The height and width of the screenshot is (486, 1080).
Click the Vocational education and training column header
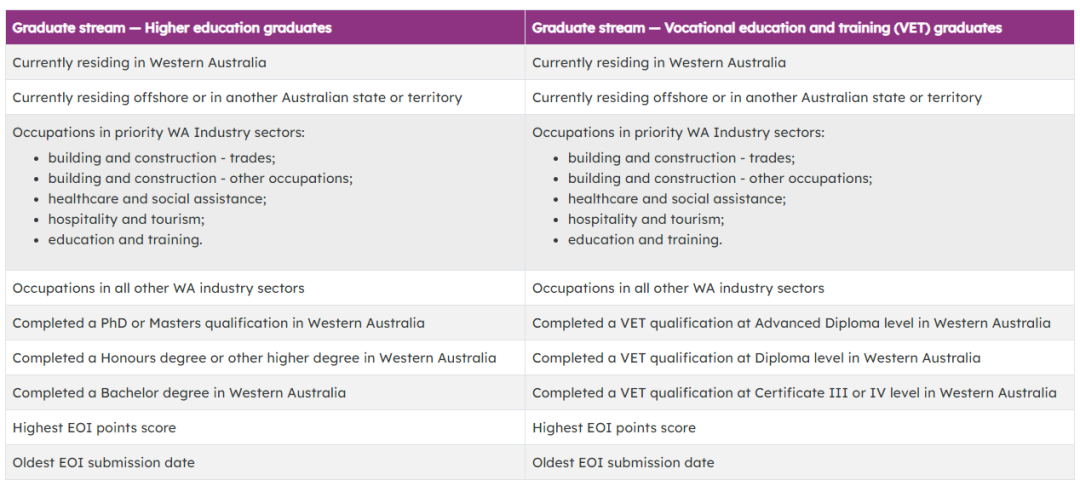coord(766,28)
